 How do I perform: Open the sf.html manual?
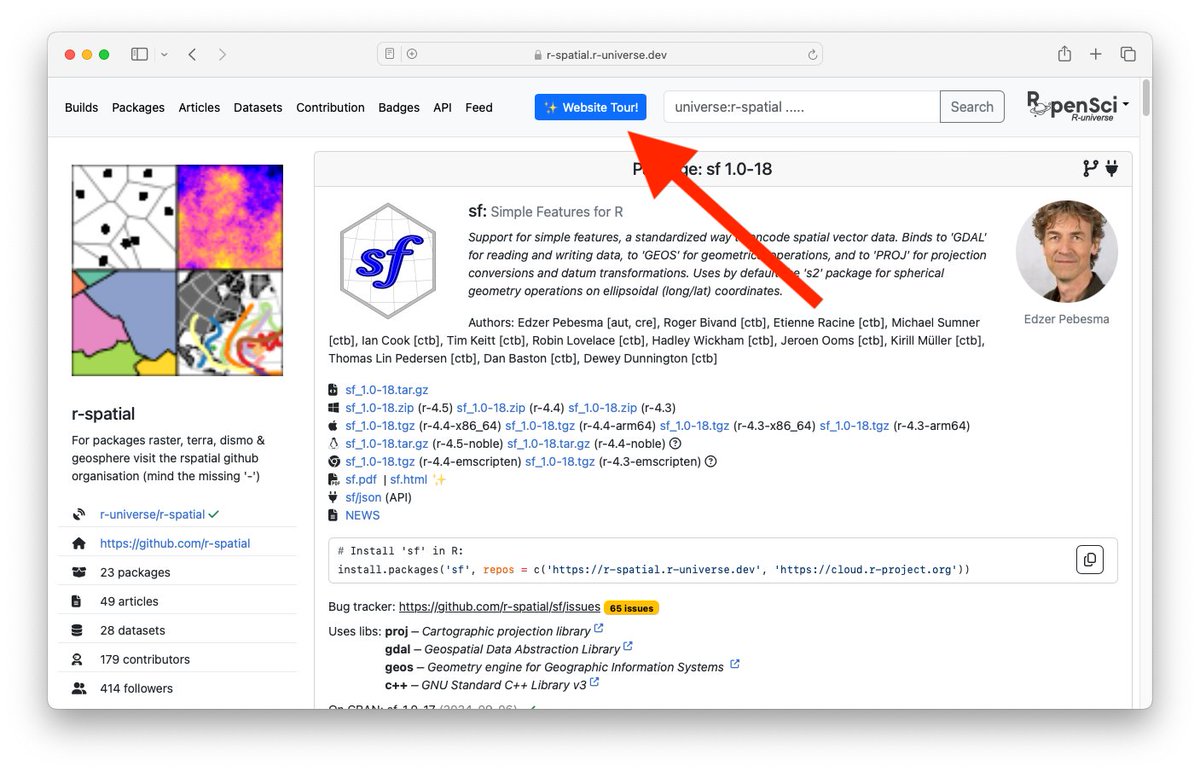point(409,480)
